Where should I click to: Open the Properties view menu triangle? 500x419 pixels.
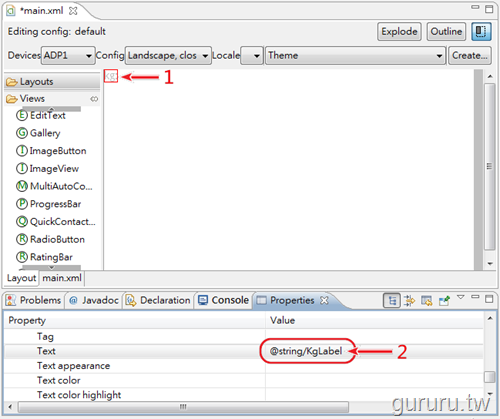pos(461,297)
